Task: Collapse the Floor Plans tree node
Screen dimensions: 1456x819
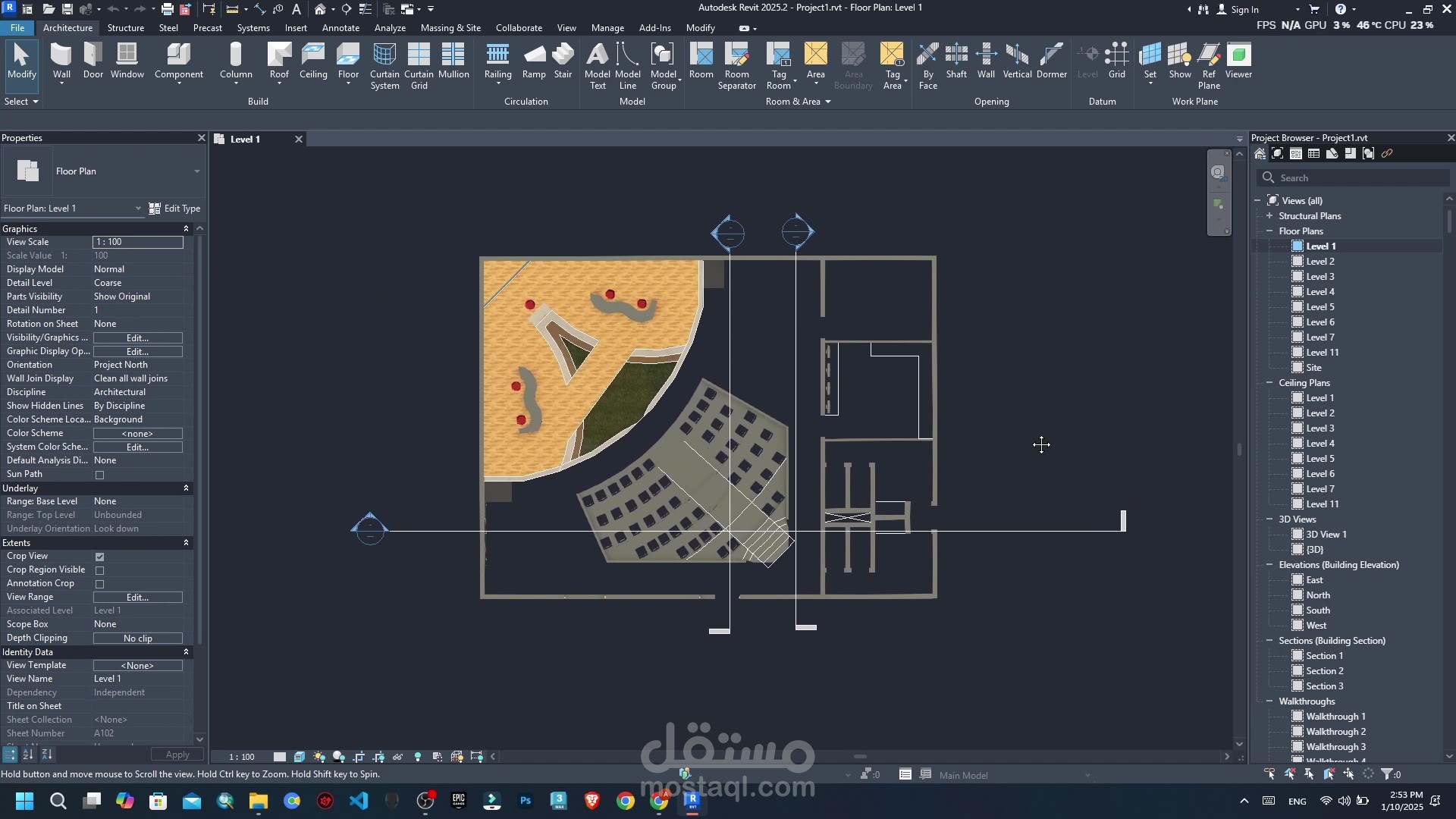Action: pyautogui.click(x=1269, y=231)
